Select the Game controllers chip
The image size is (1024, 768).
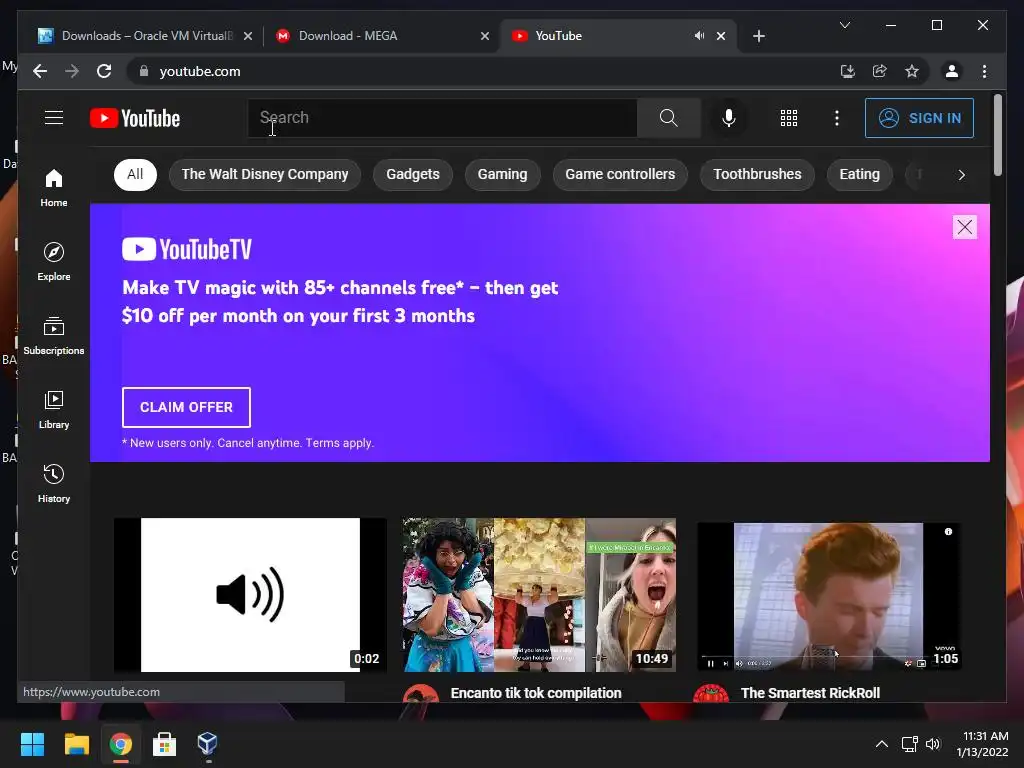(x=620, y=174)
